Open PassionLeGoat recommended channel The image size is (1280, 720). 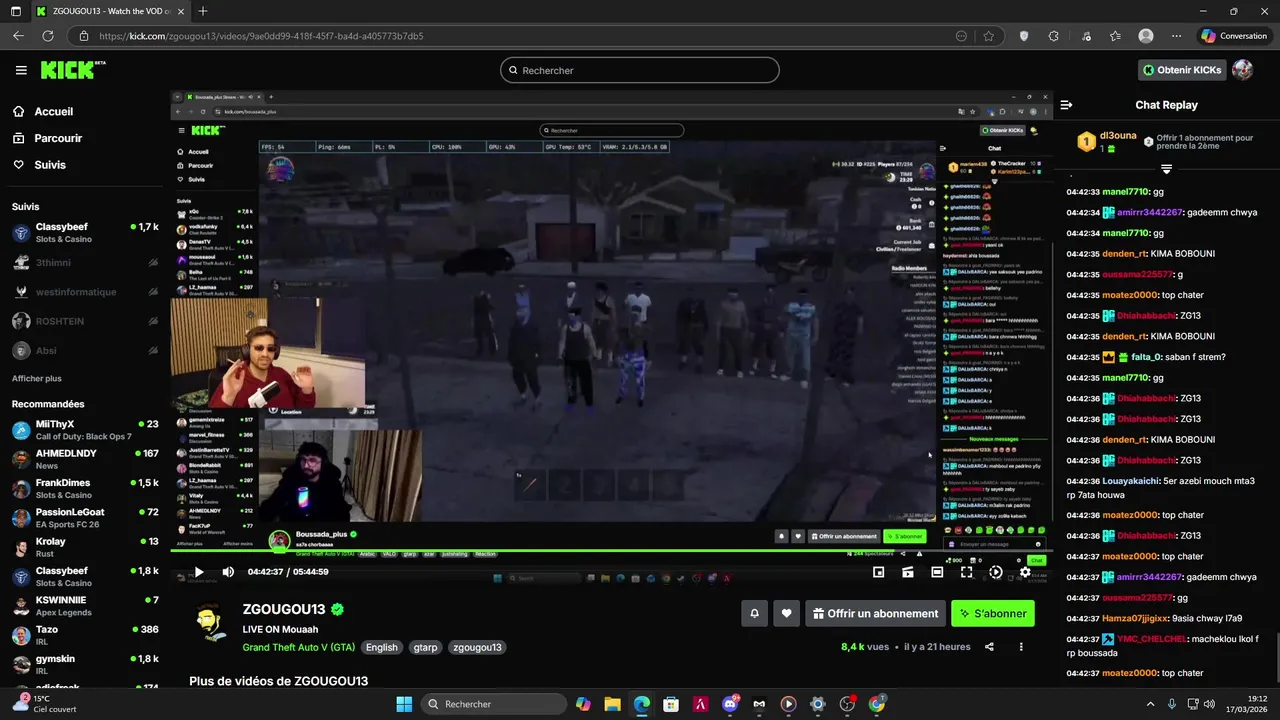click(85, 518)
